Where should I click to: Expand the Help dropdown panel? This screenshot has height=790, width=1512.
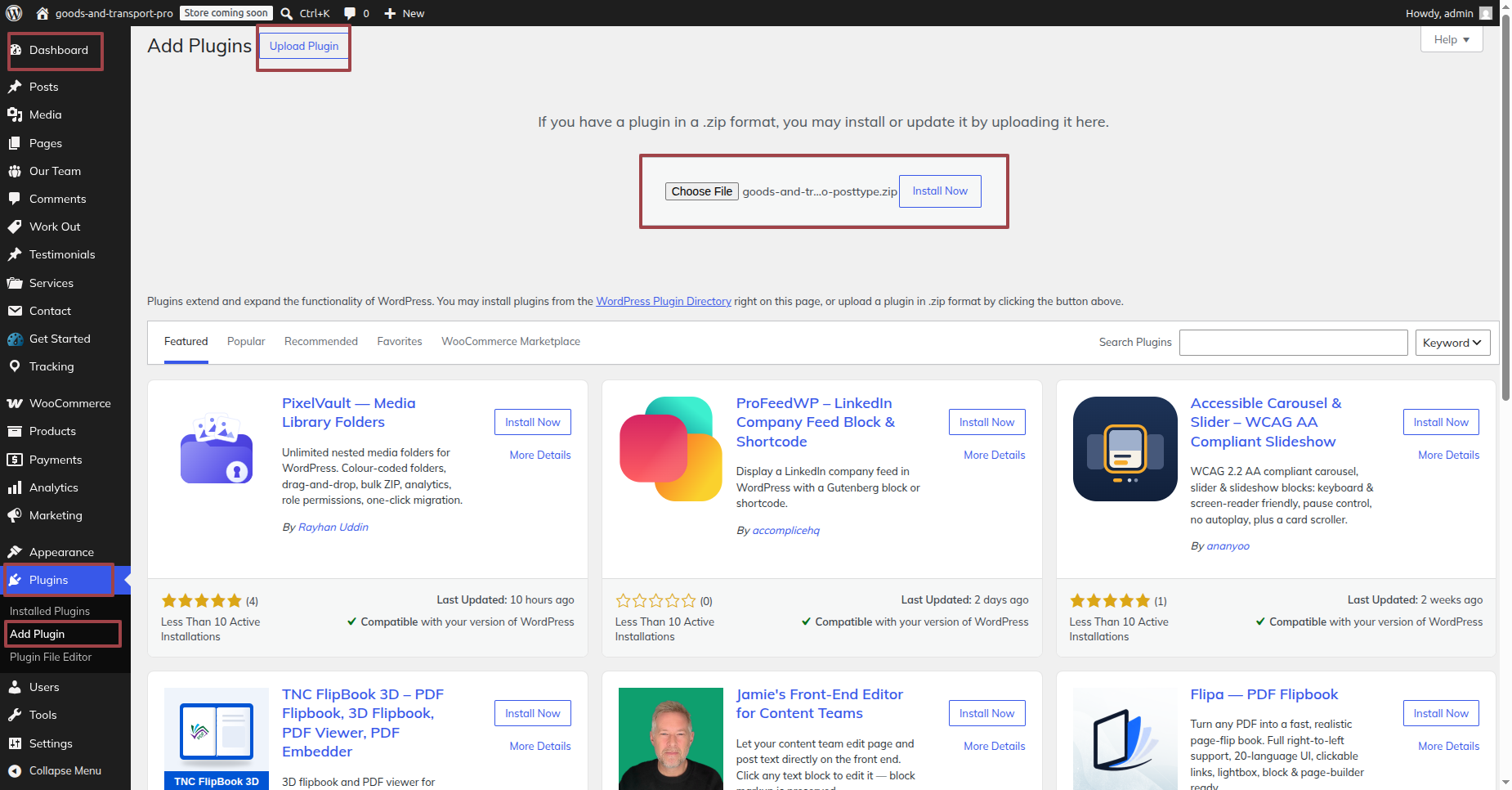(1452, 39)
